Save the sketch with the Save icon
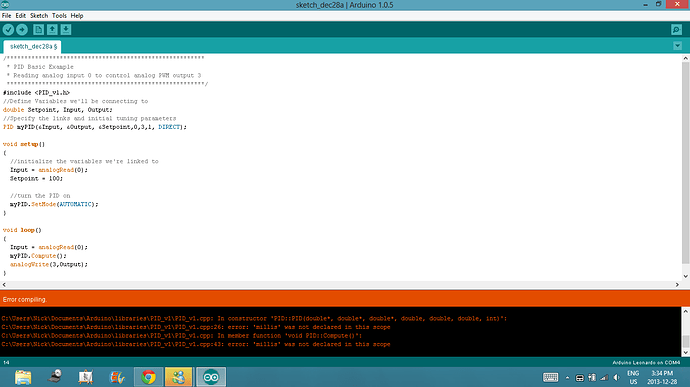Screen dimensions: 690x387 pos(66,29)
